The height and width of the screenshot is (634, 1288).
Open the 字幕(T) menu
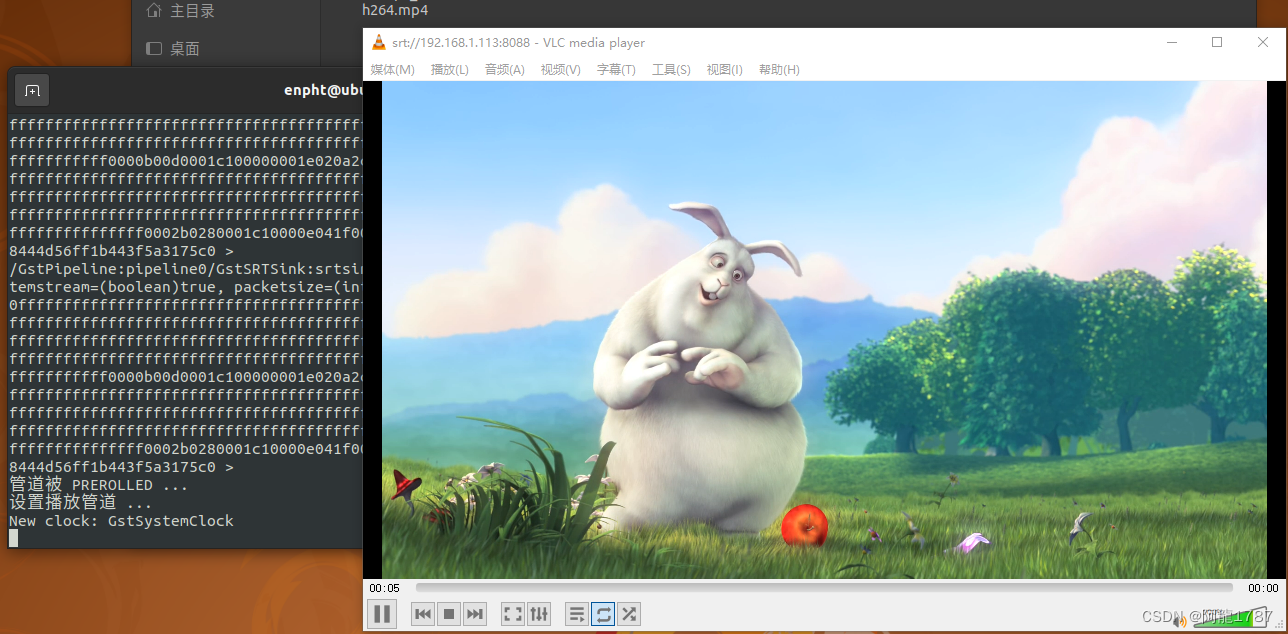[x=616, y=70]
